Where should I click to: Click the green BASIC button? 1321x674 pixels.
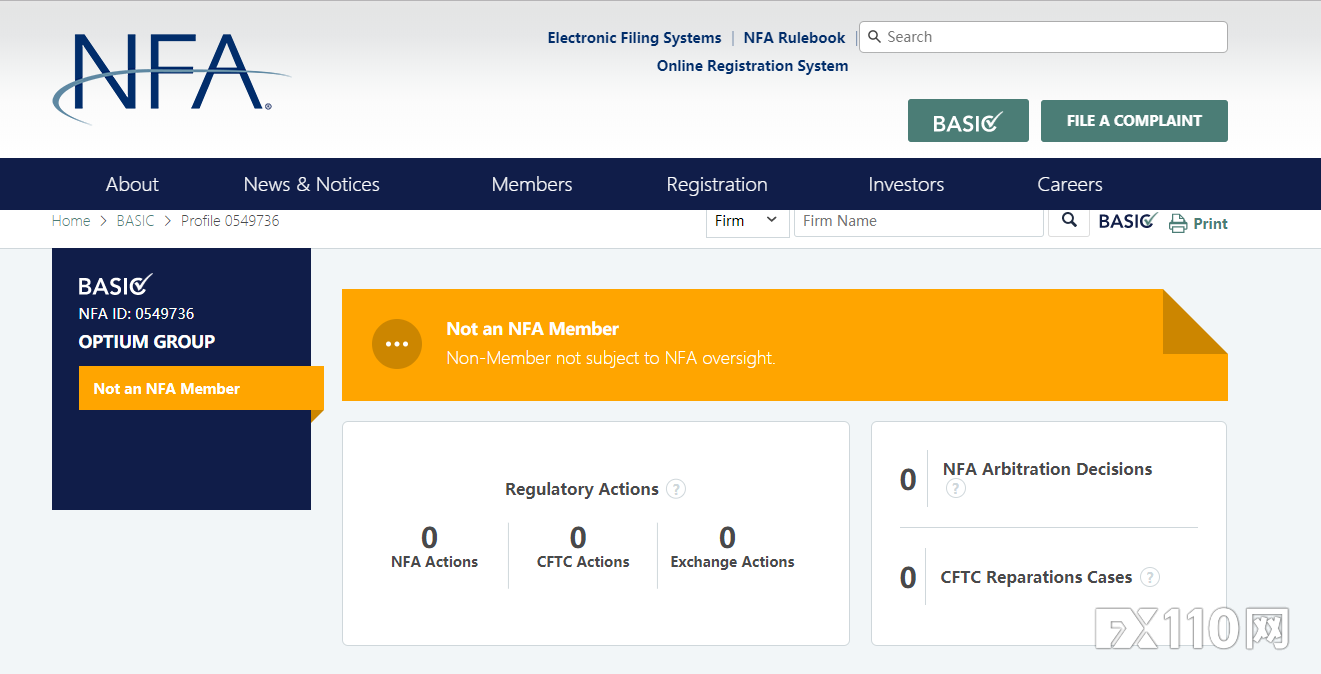pyautogui.click(x=968, y=121)
